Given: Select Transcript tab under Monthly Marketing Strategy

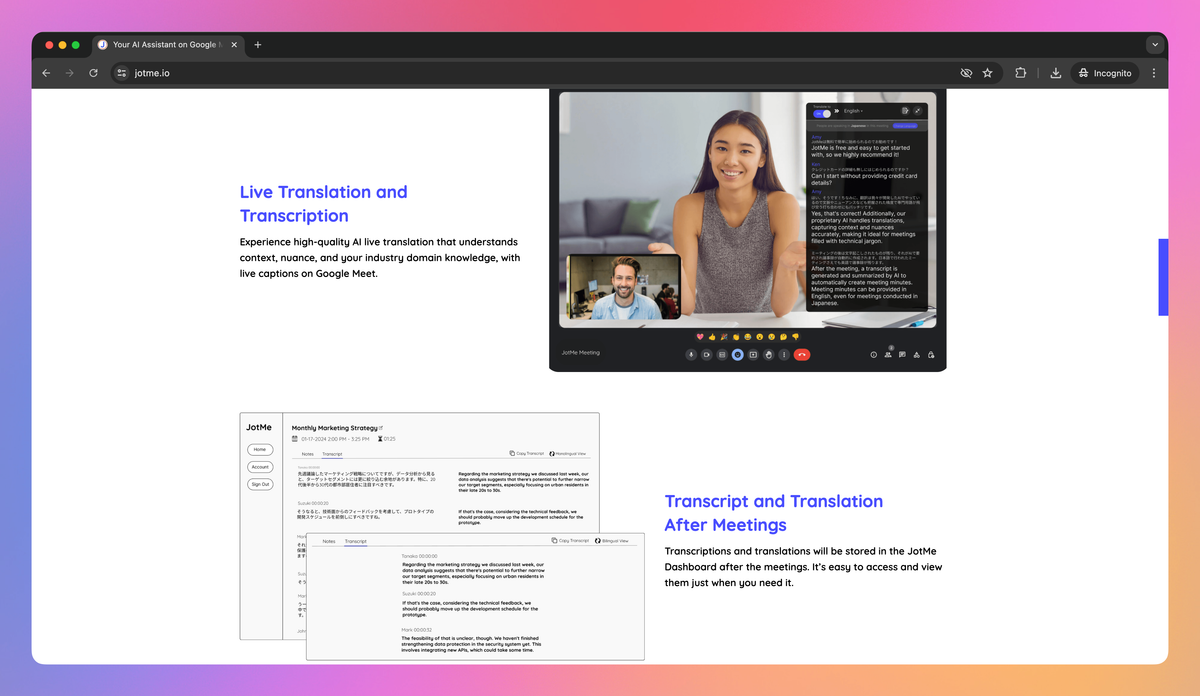Looking at the screenshot, I should coord(332,454).
